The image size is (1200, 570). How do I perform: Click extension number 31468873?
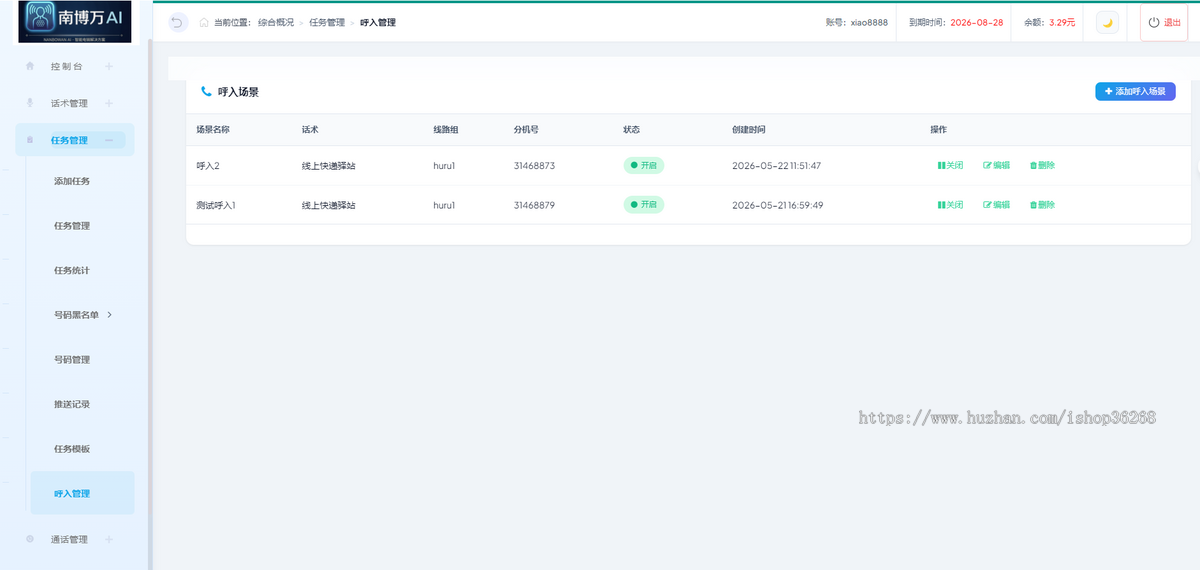534,165
